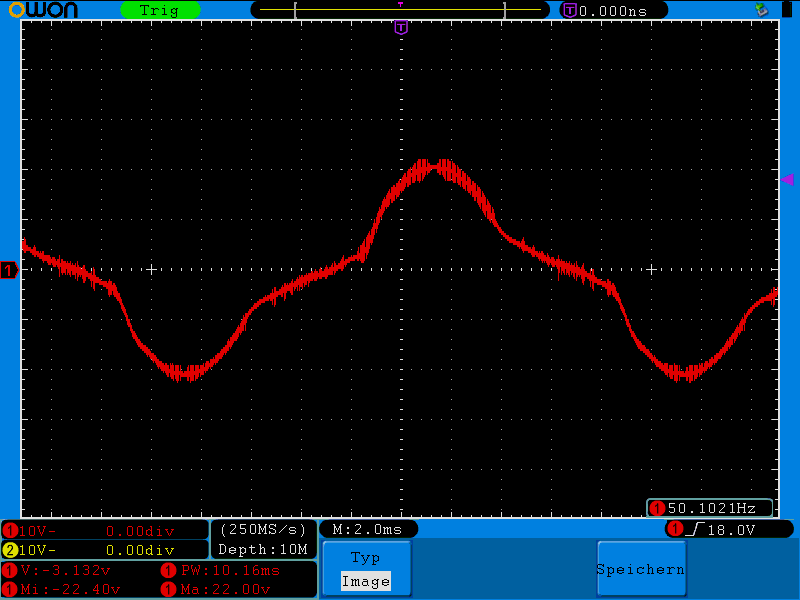Click the 50.1021Hz frequency readout
The height and width of the screenshot is (600, 800).
pos(711,508)
